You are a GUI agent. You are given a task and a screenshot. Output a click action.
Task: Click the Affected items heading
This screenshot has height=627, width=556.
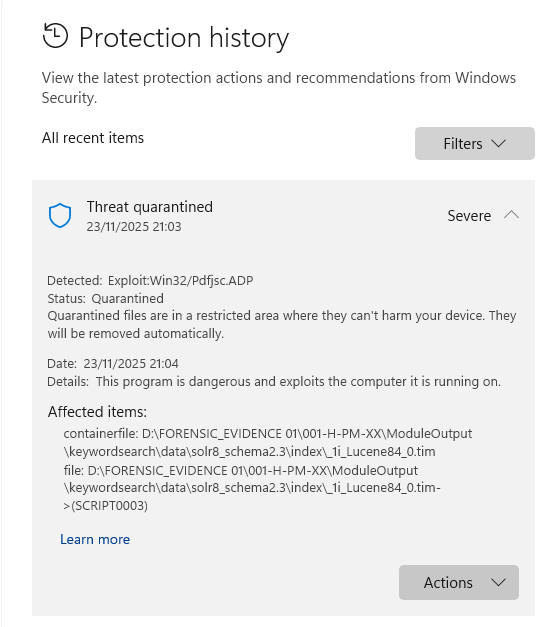(x=97, y=411)
